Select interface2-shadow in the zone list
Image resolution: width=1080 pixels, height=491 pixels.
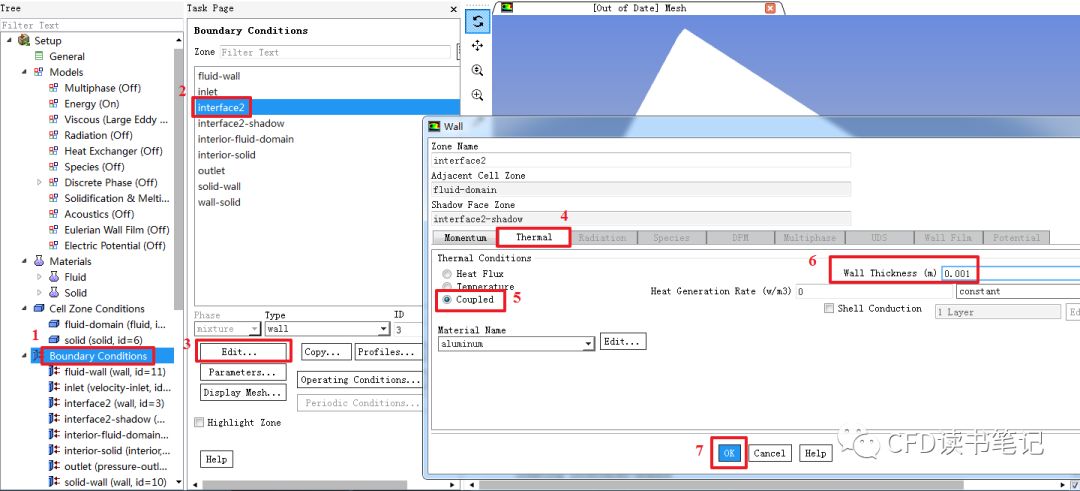241,124
